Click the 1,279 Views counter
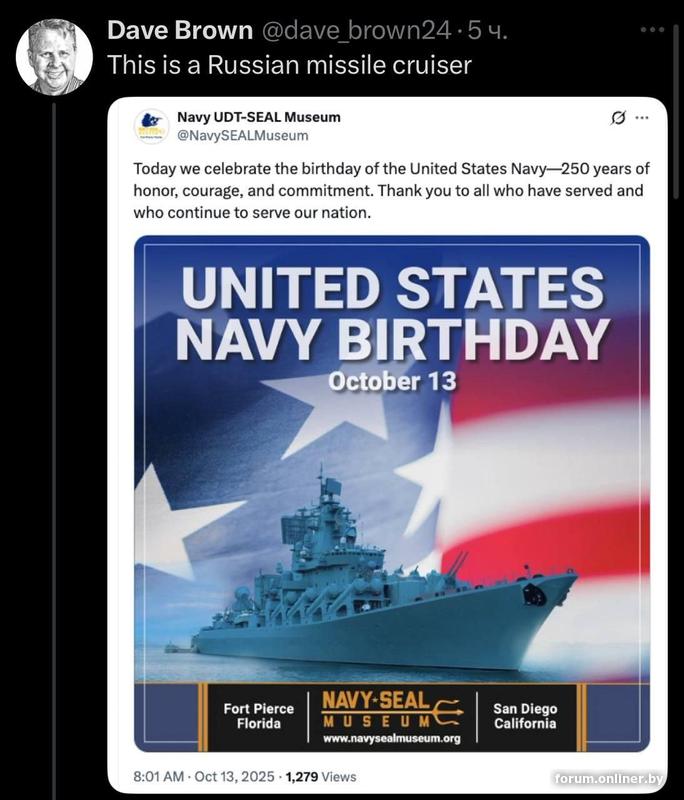The width and height of the screenshot is (684, 800). tap(321, 776)
